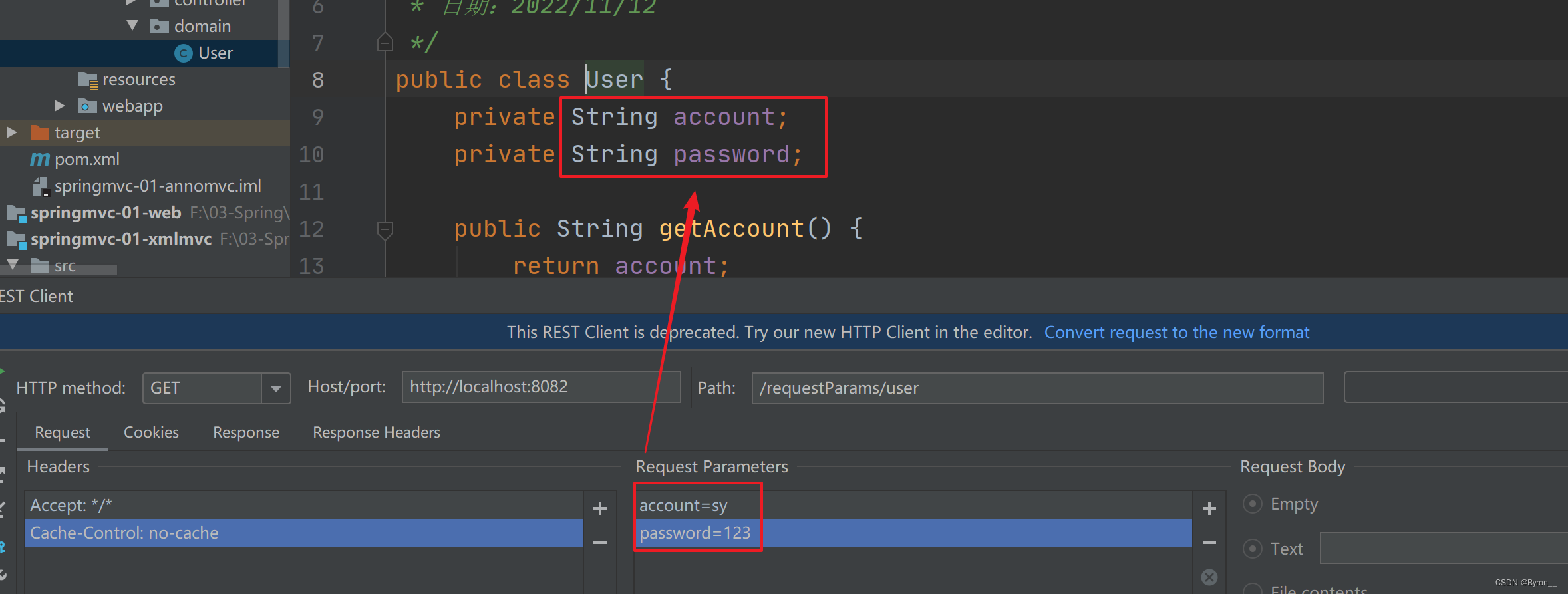This screenshot has width=1568, height=594.
Task: Click line number 8 in gutter
Action: [x=318, y=80]
